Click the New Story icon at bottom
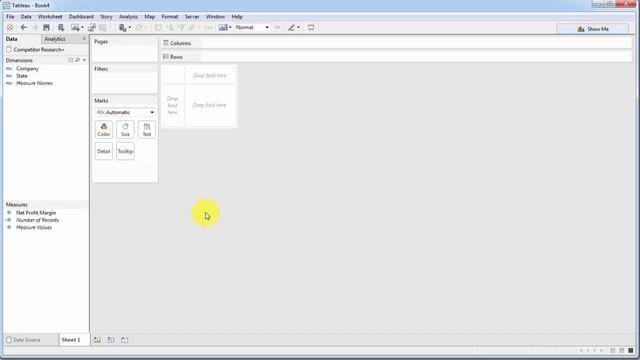Screen dimensions: 640x360 click(124, 340)
